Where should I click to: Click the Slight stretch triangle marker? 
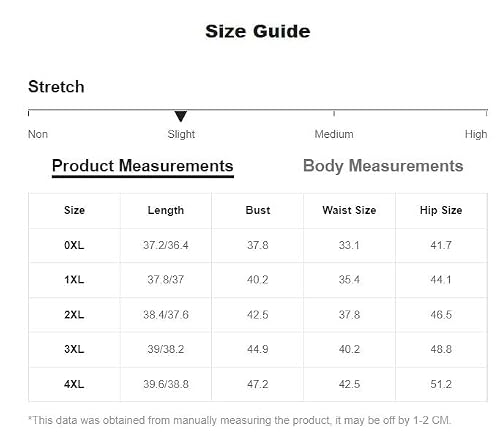(x=181, y=116)
